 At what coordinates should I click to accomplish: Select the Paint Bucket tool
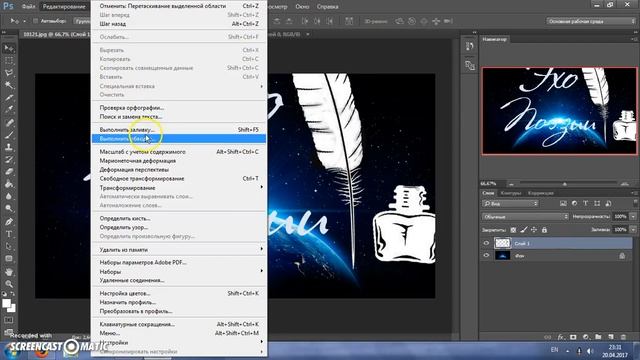coord(9,184)
